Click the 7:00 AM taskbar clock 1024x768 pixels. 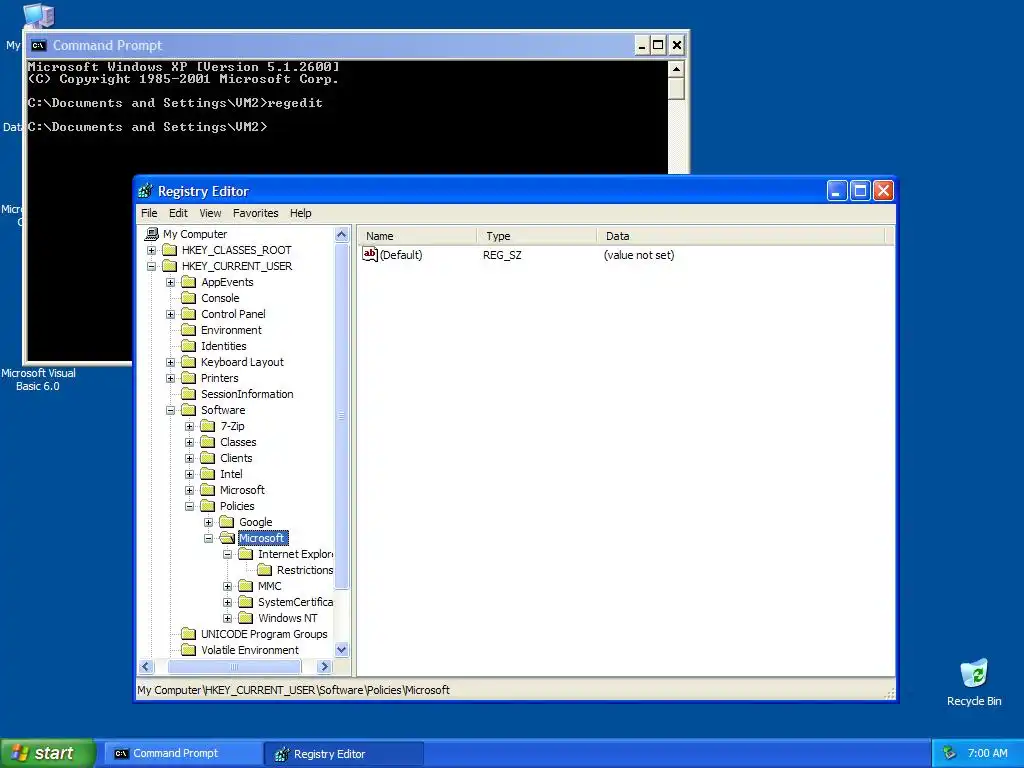987,753
